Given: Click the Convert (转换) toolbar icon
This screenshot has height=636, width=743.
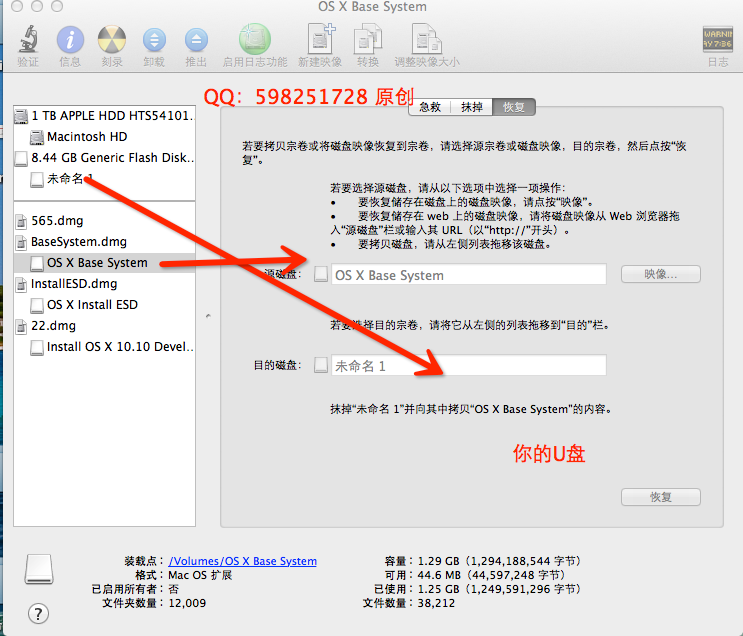Looking at the screenshot, I should tap(368, 39).
